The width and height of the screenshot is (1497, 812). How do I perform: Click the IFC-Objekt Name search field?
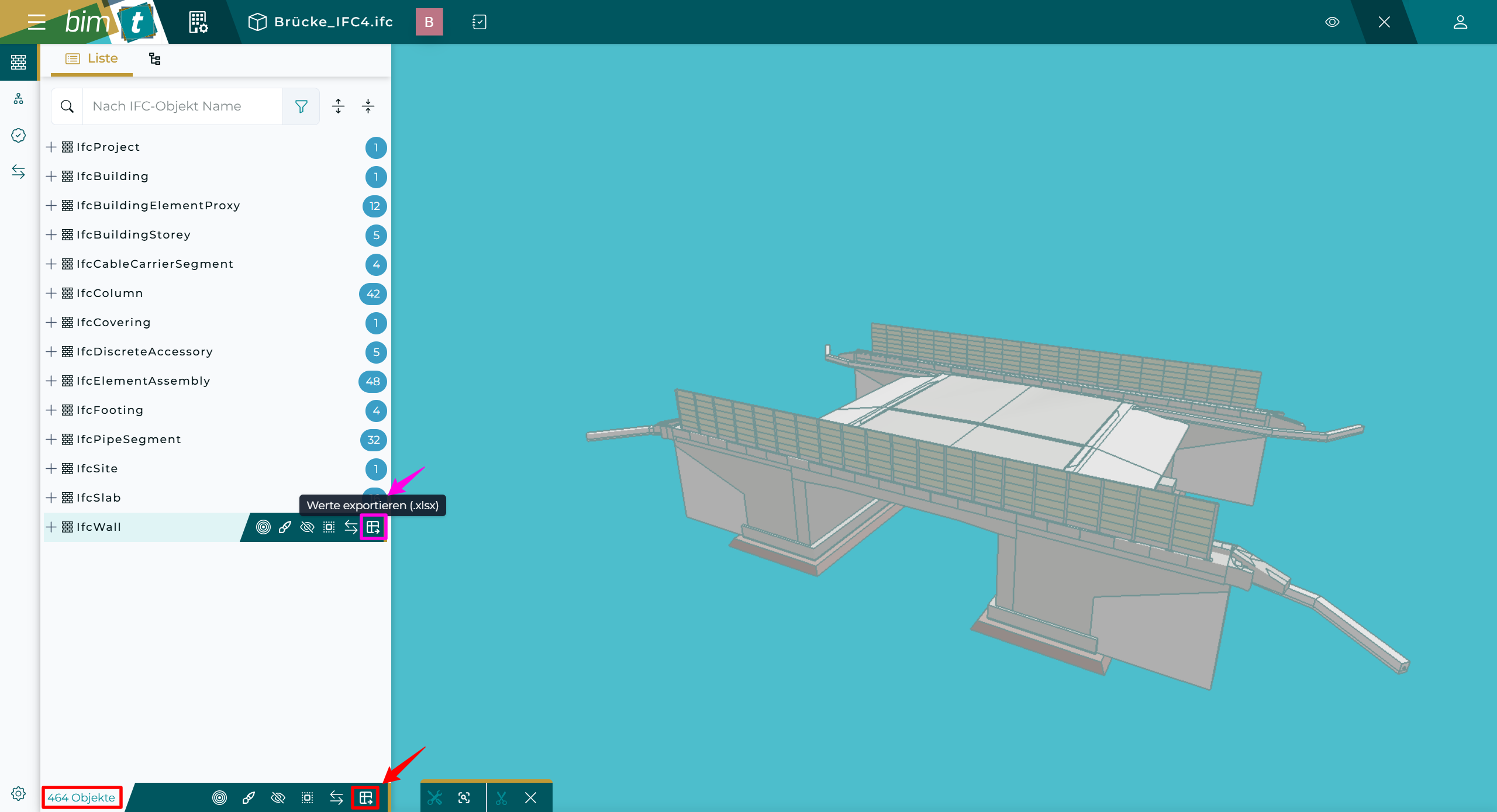tap(182, 106)
